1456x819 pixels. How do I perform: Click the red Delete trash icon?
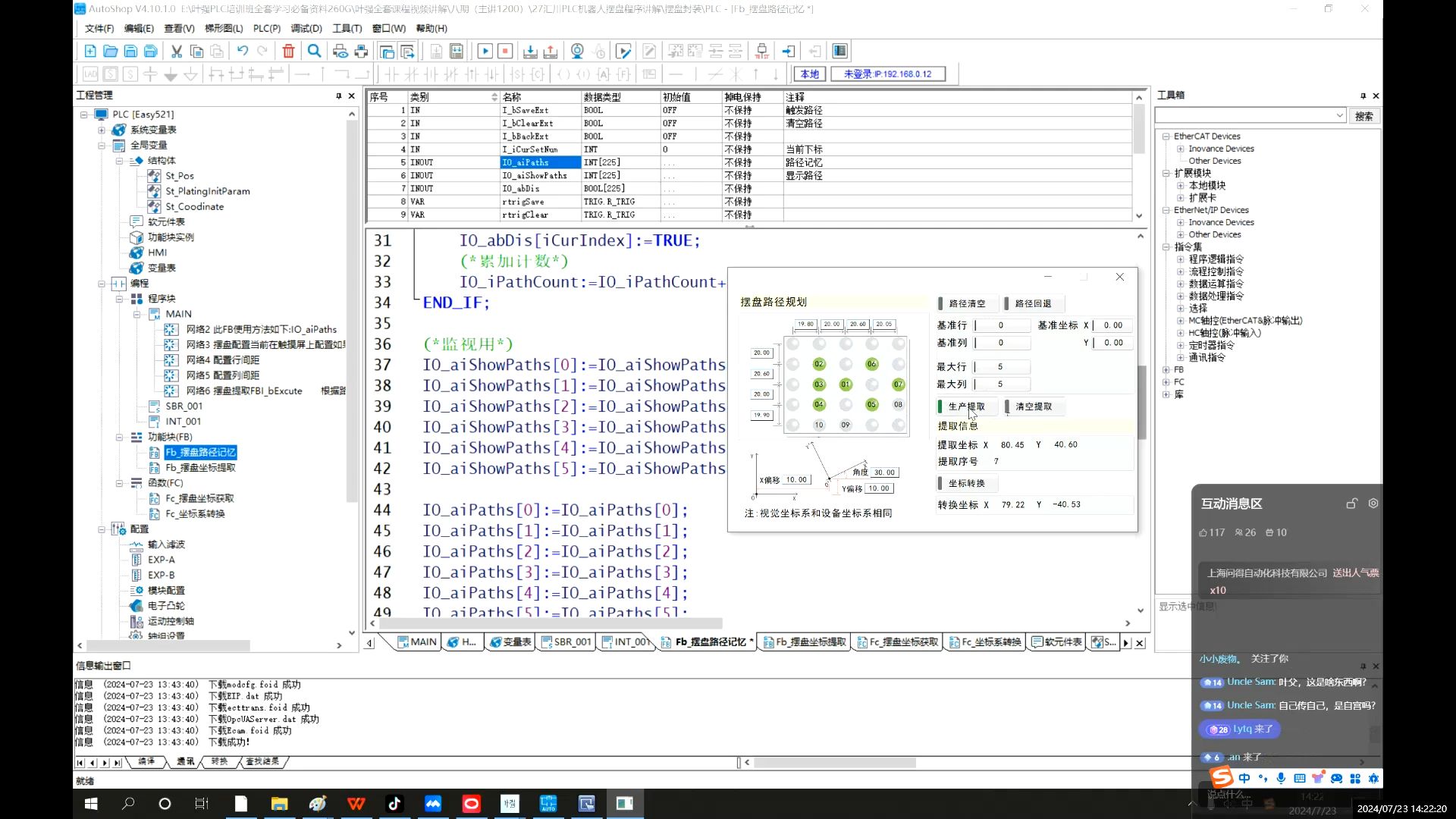[288, 52]
